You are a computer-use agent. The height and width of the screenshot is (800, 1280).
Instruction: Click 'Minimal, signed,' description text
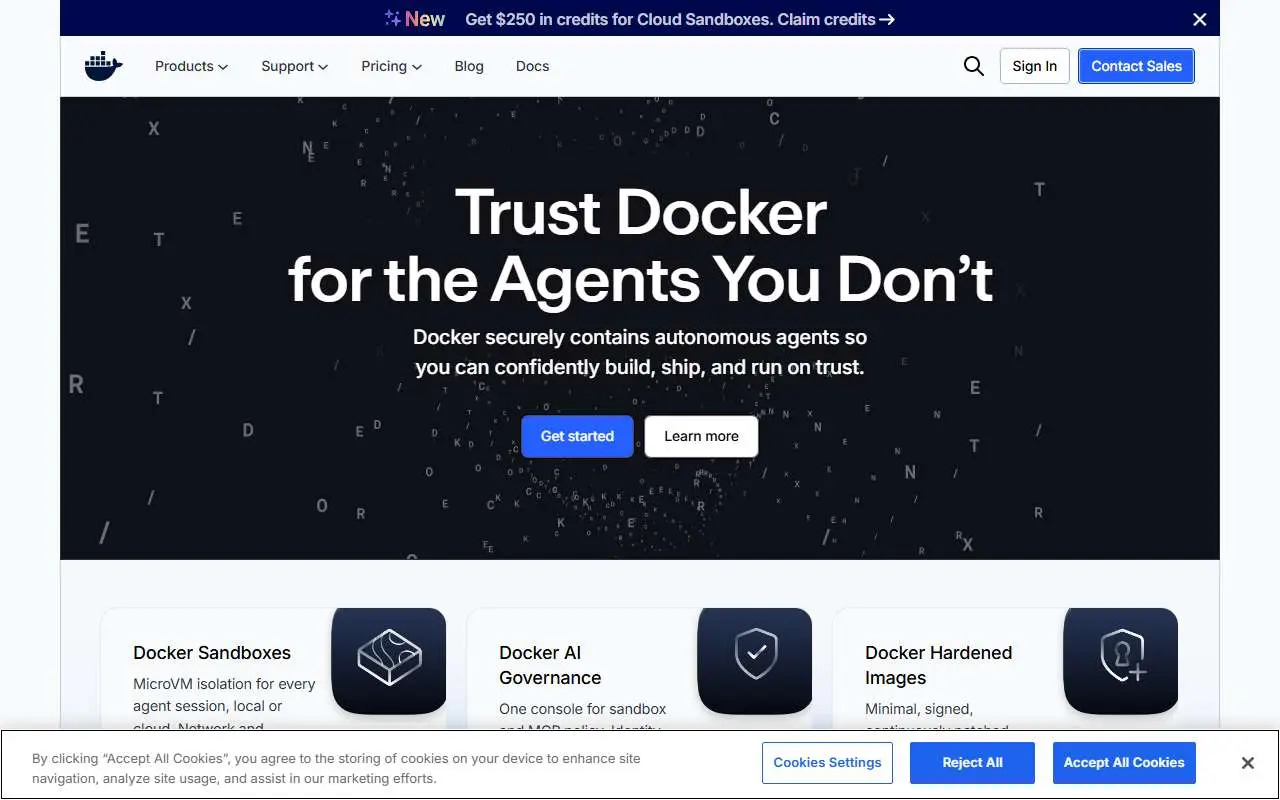919,709
